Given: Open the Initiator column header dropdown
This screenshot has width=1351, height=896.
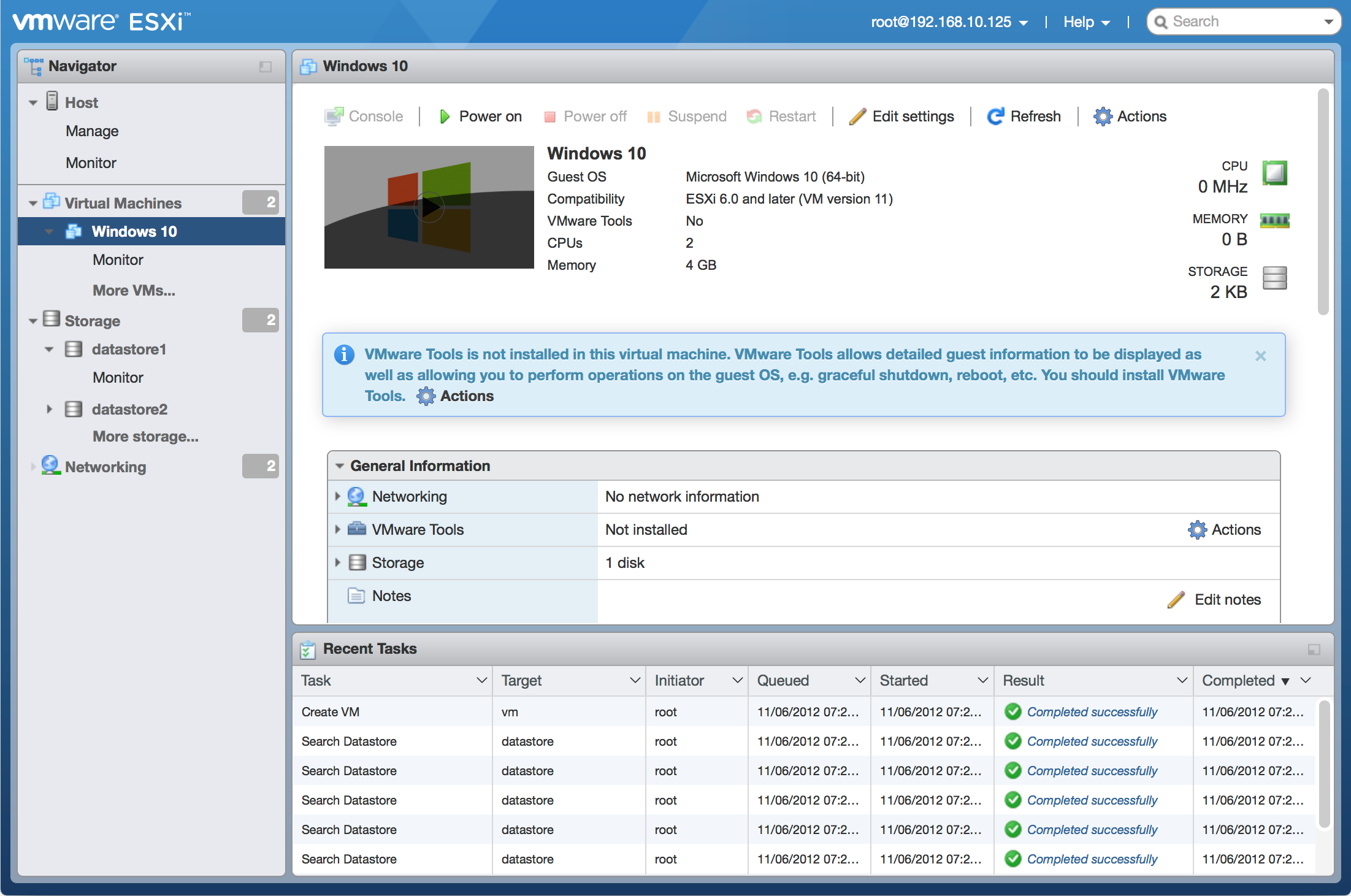Looking at the screenshot, I should pos(738,681).
